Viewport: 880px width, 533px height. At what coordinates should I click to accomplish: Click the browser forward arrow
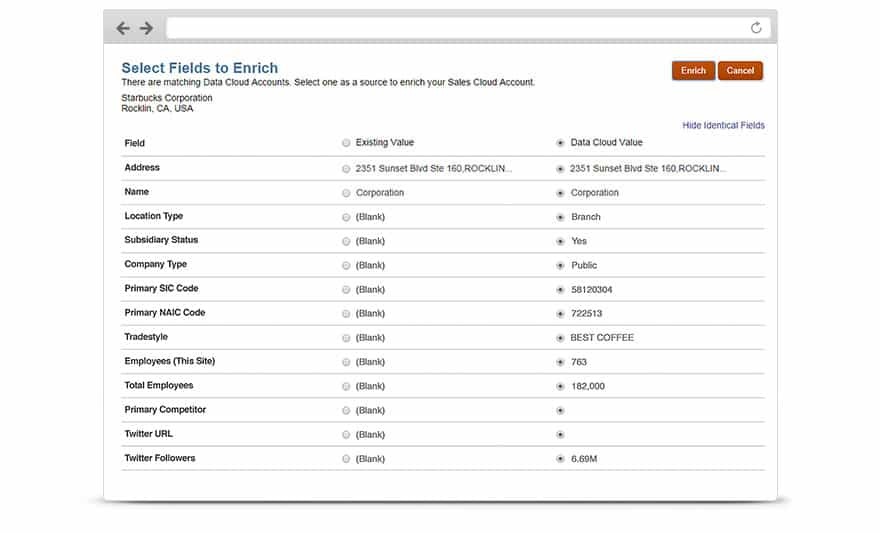click(146, 28)
